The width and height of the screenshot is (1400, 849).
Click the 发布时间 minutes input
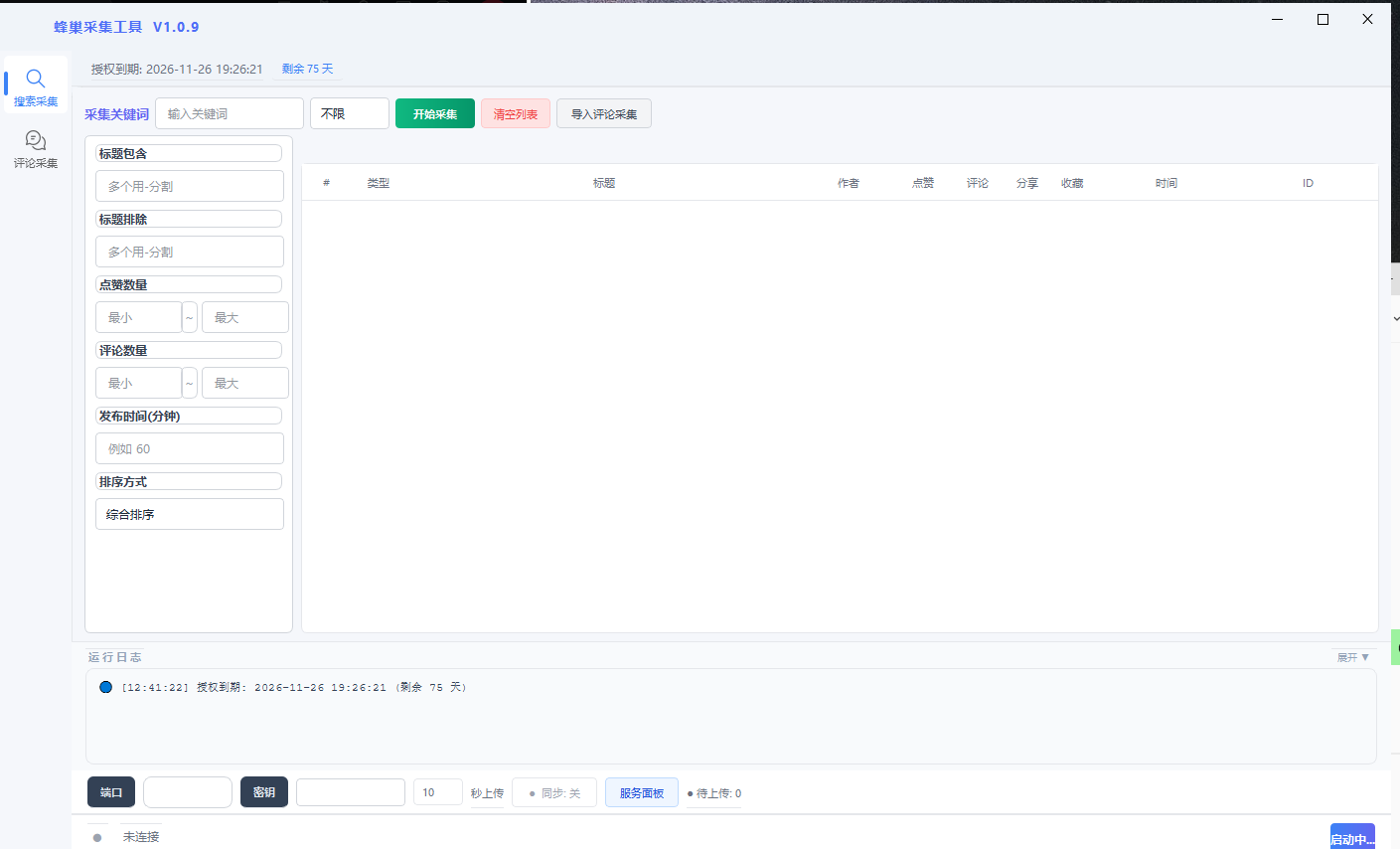(190, 448)
